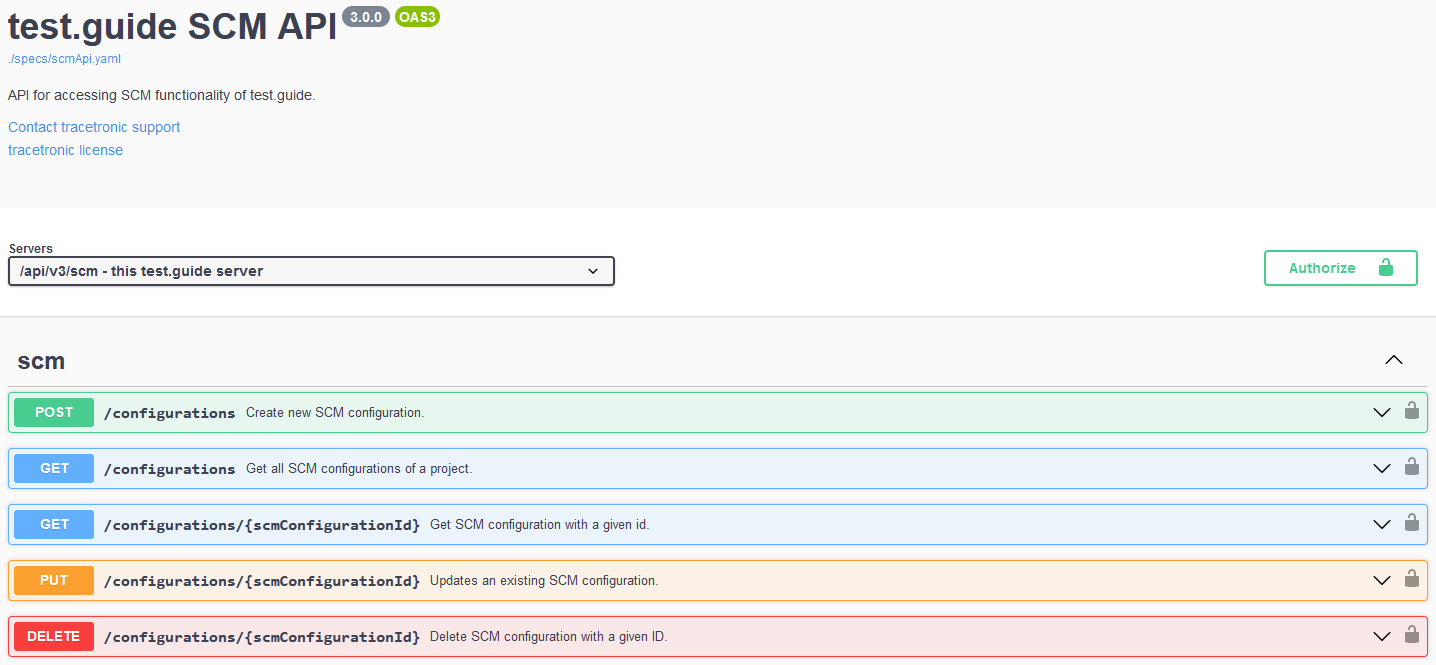Click the lock icon on POST /configurations
The image size is (1436, 665).
tap(1411, 411)
